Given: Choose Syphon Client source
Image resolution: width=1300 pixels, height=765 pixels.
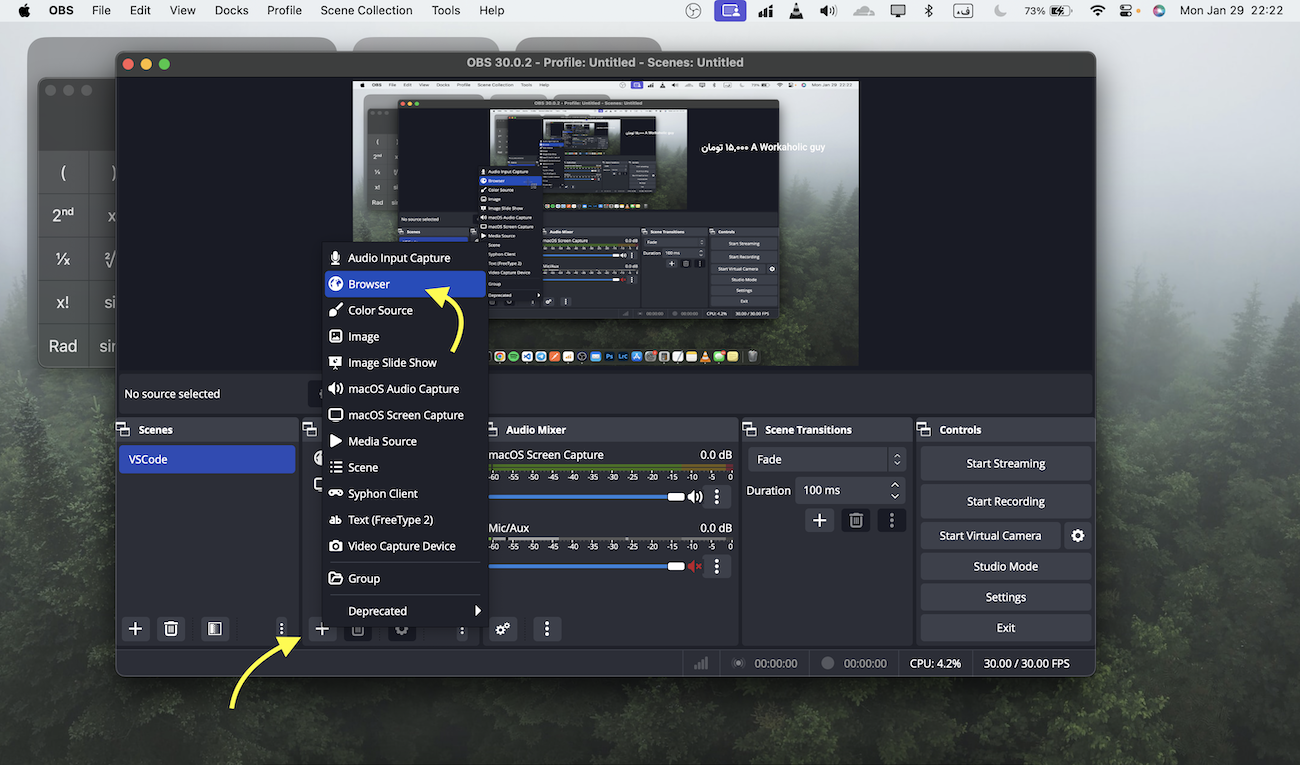Looking at the screenshot, I should tap(405, 493).
